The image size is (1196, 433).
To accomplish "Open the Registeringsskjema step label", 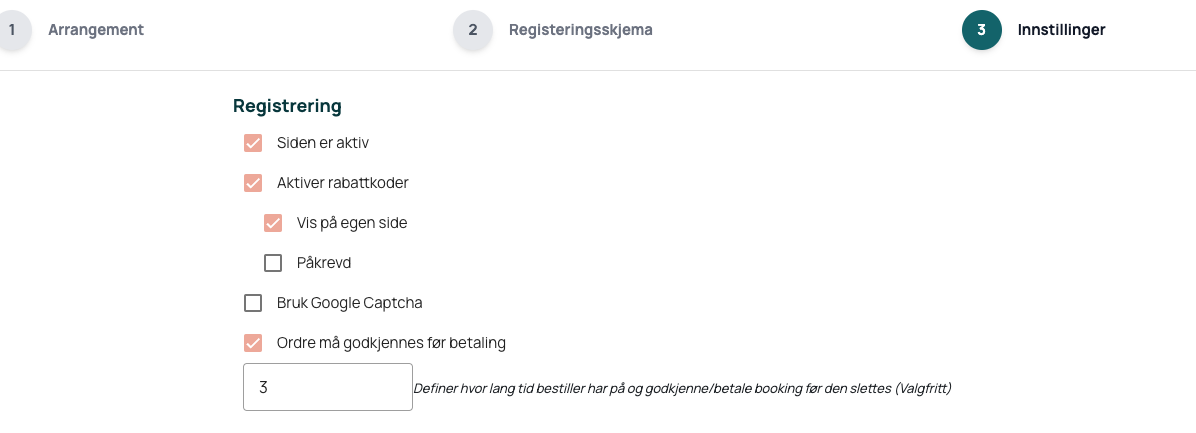I will [x=580, y=30].
